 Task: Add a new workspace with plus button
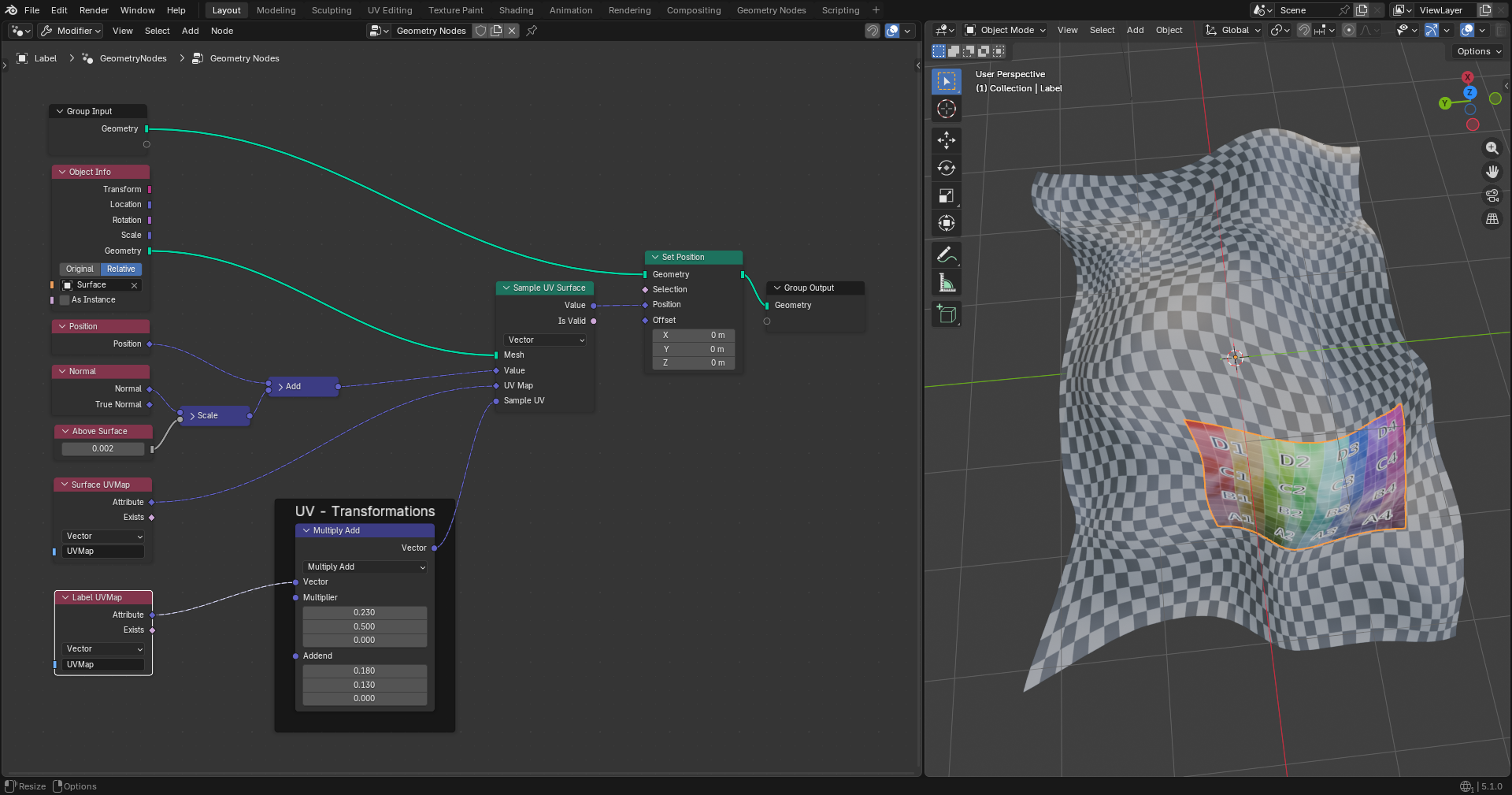pyautogui.click(x=876, y=10)
